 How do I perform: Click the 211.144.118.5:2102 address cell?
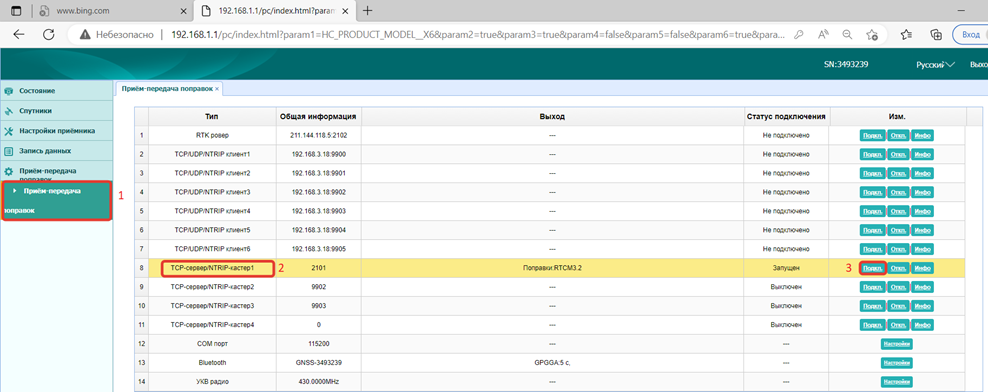tap(318, 135)
